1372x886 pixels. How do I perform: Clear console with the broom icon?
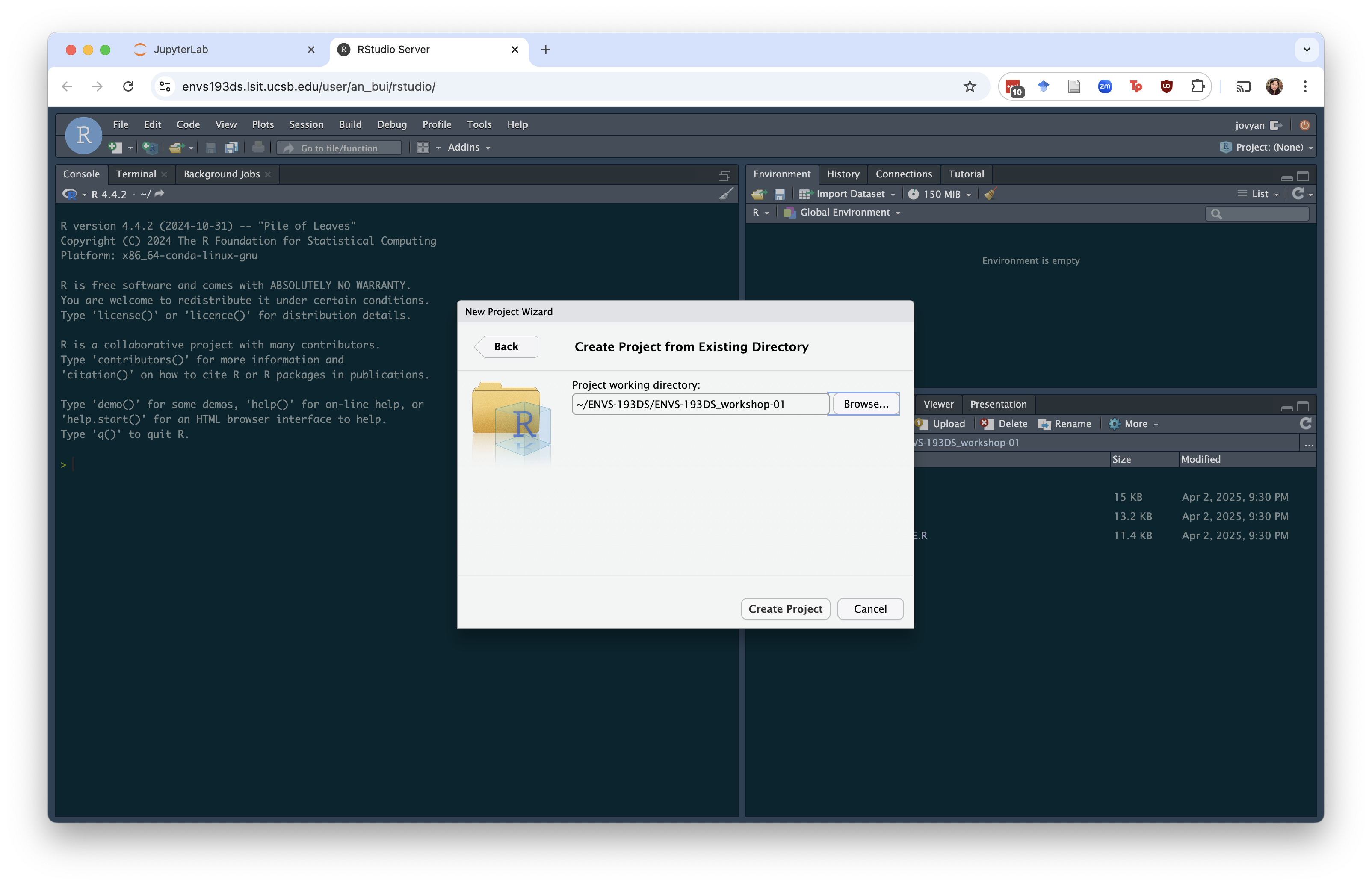pos(726,194)
